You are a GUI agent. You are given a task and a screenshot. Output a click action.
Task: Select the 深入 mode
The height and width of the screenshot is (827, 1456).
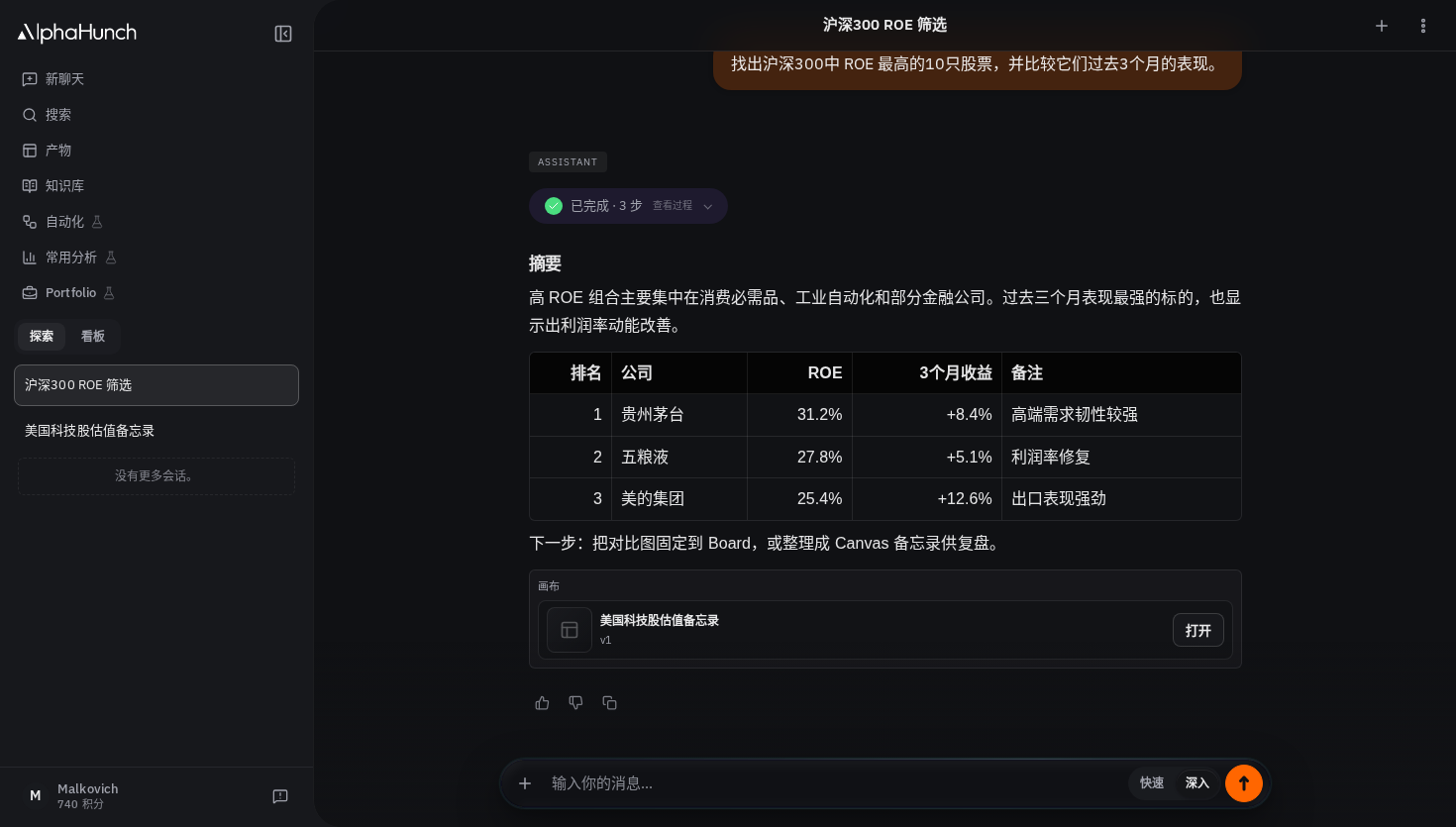(1197, 783)
